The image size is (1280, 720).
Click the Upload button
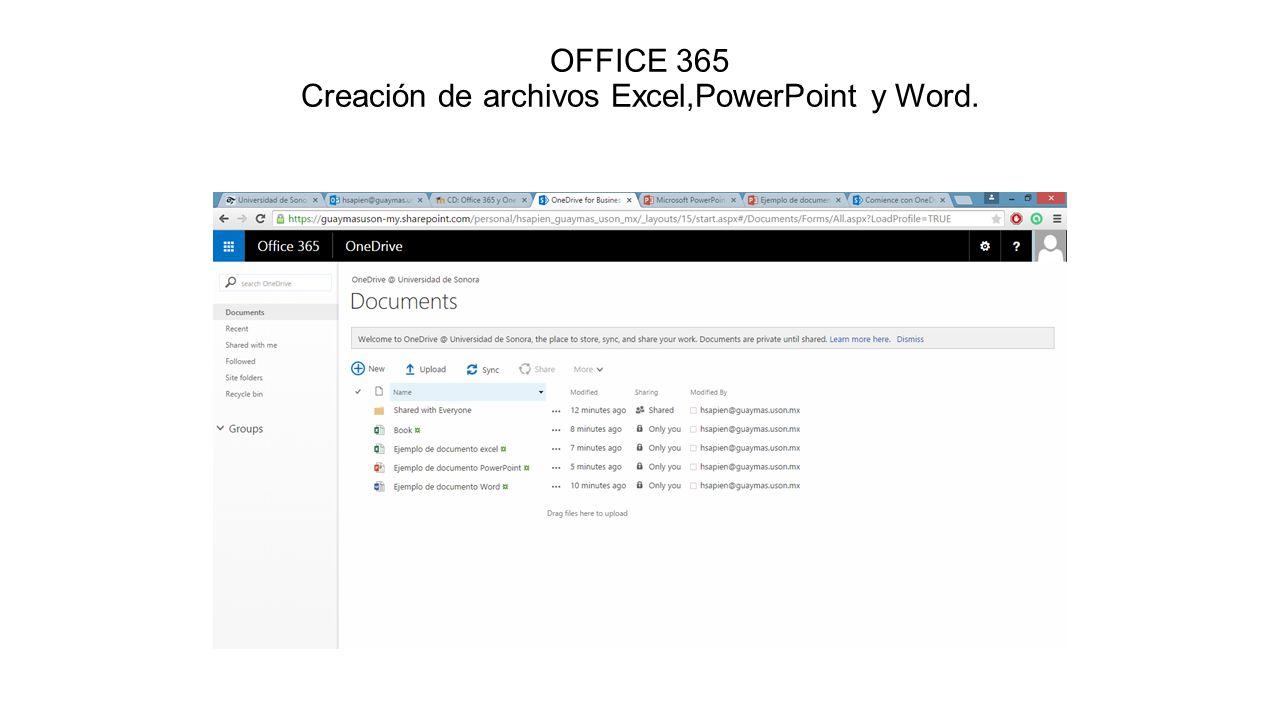click(425, 369)
